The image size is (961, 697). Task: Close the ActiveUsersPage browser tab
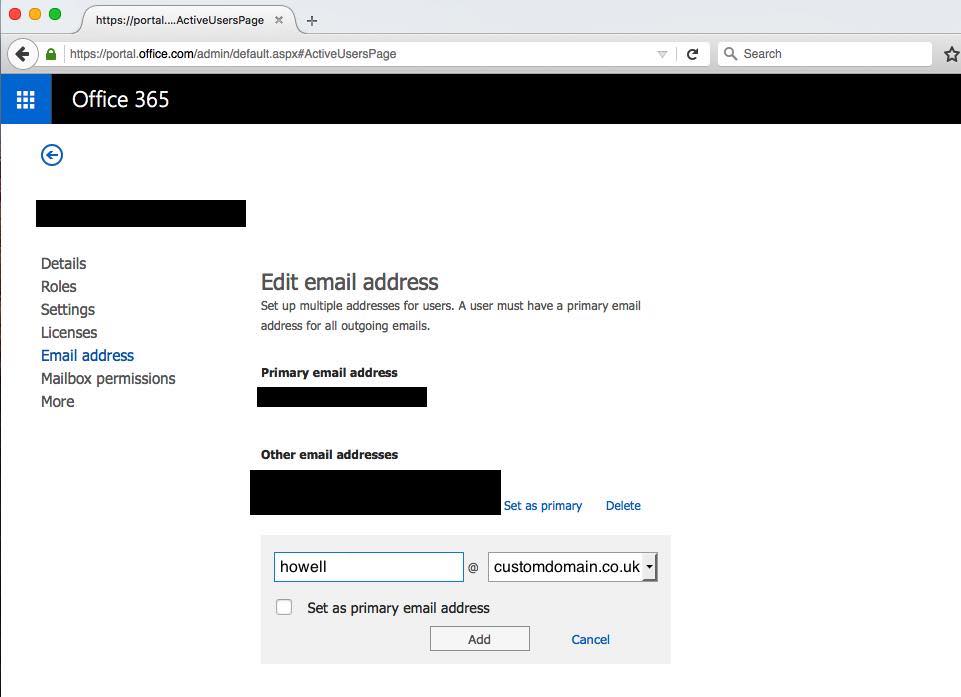279,20
